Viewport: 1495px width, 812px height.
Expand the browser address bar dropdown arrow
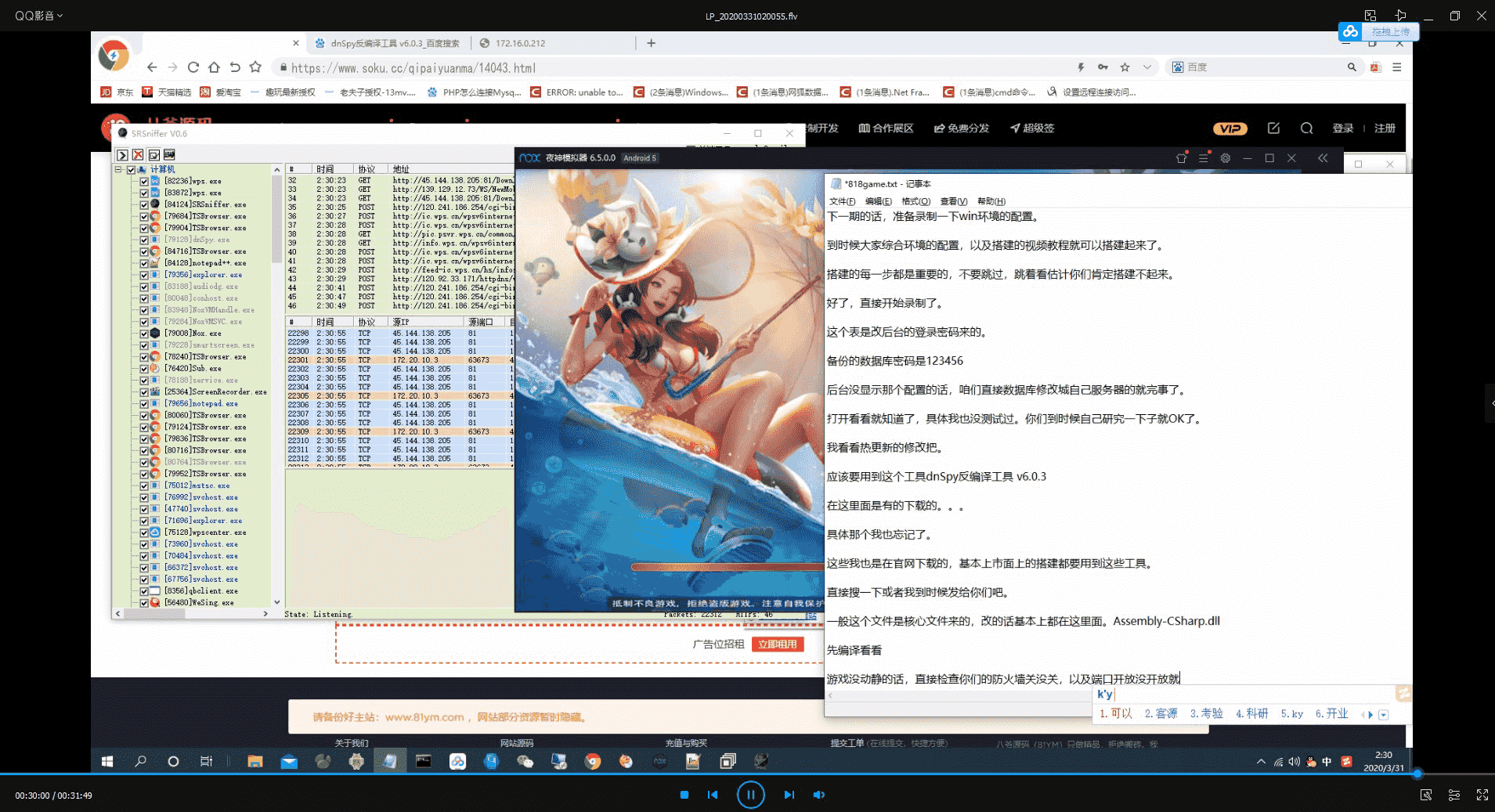click(1147, 67)
